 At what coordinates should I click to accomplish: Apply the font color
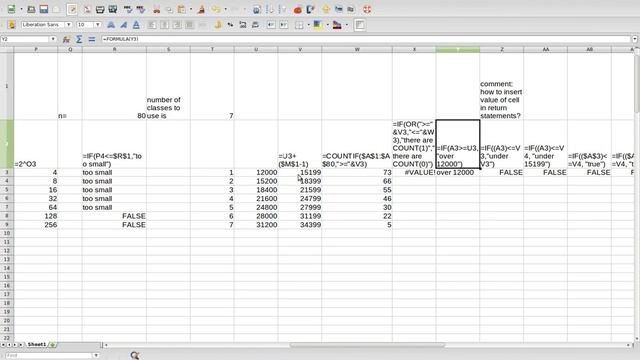tap(337, 25)
